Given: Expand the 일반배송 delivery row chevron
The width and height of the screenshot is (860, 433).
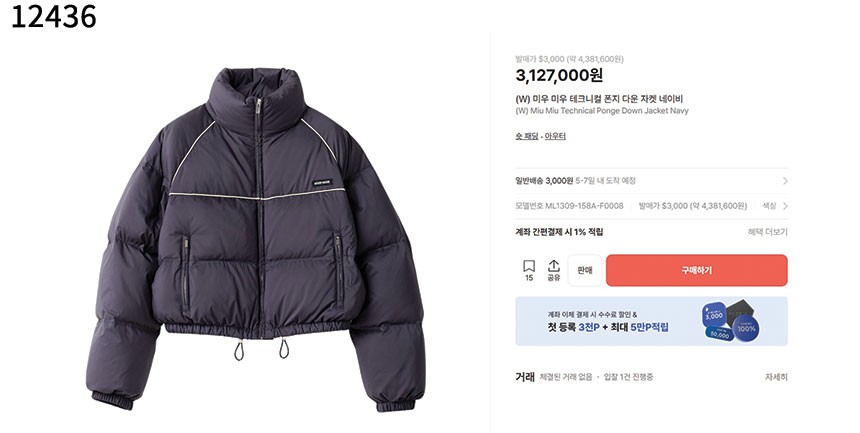Looking at the screenshot, I should click(785, 181).
